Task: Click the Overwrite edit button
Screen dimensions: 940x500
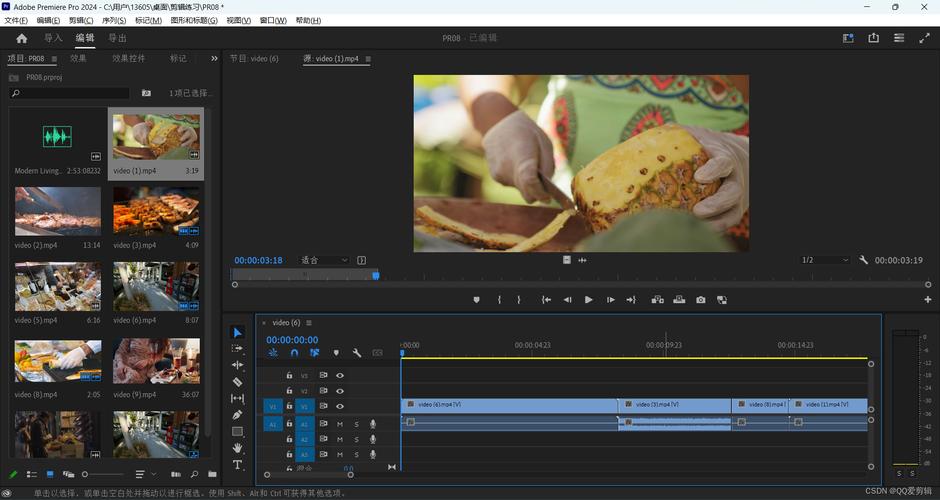Action: point(679,300)
